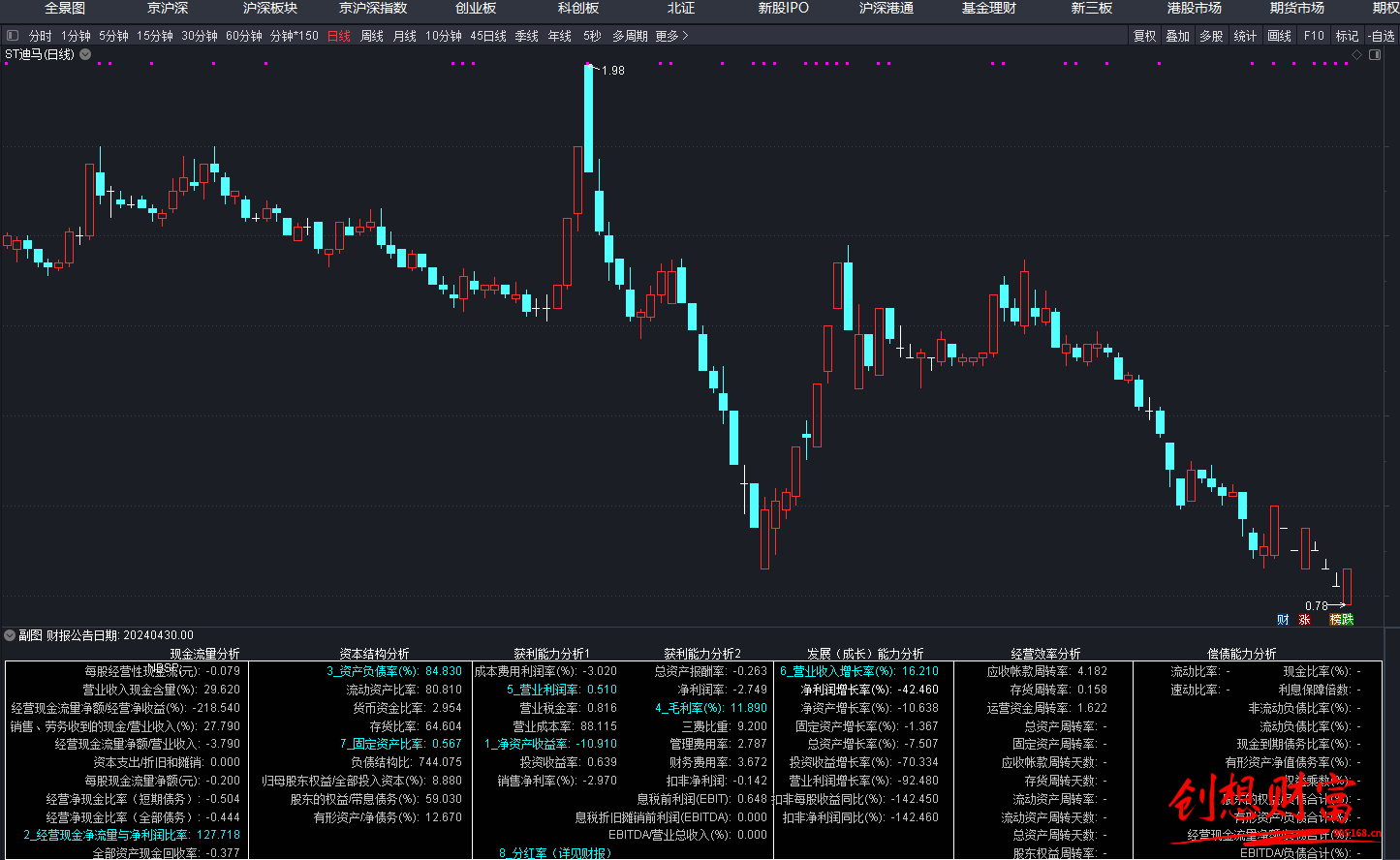Switch to 分时 intraday view
This screenshot has width=1400, height=860.
click(x=41, y=36)
